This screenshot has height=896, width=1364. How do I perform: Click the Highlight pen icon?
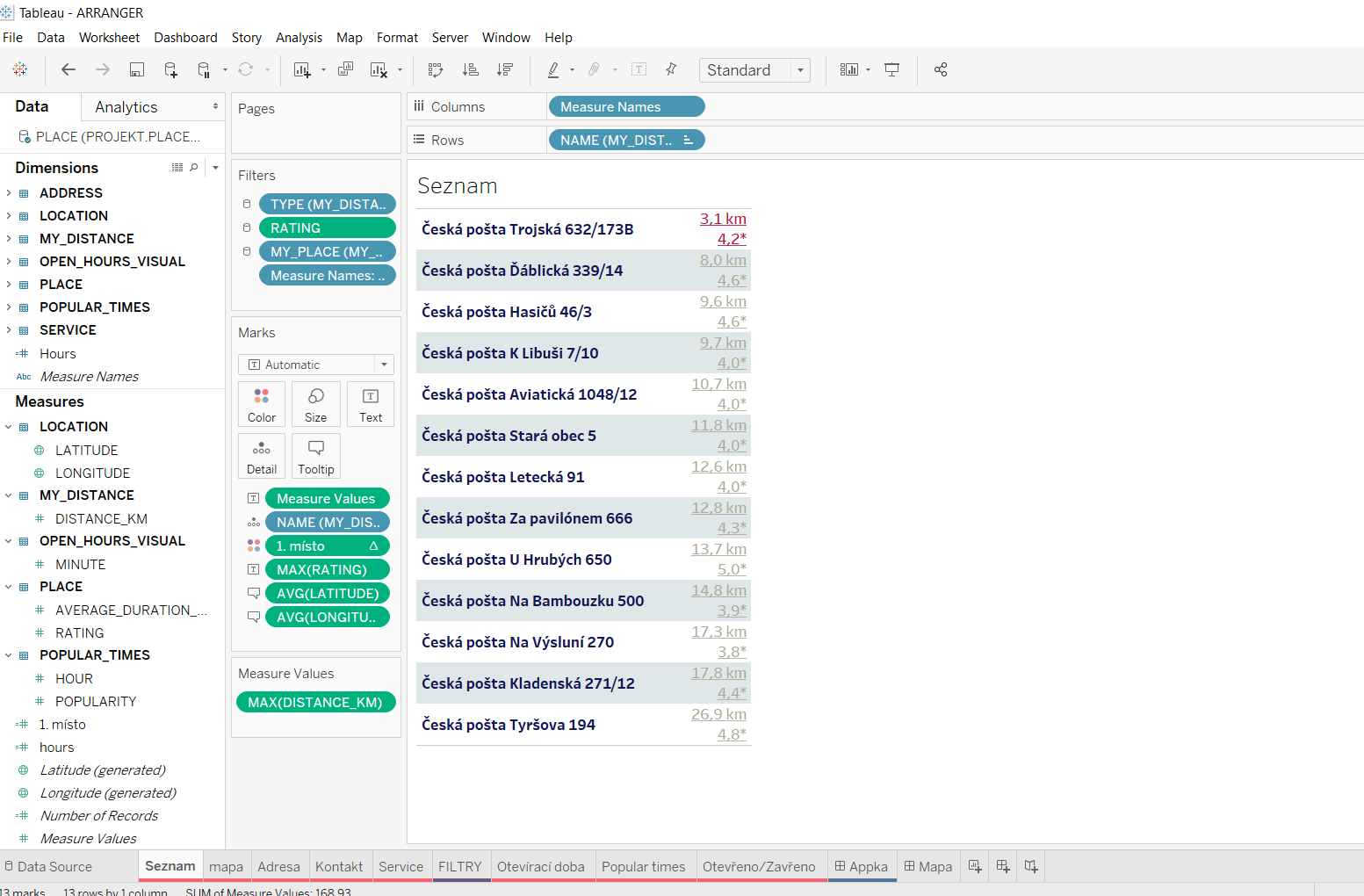tap(553, 69)
